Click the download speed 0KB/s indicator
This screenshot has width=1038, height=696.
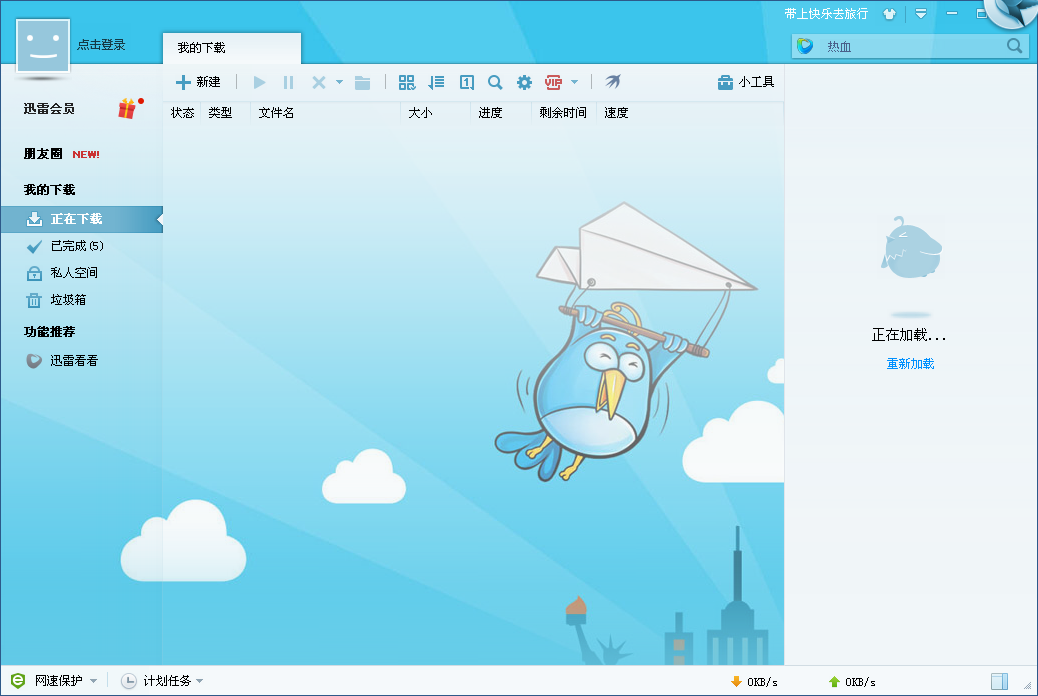coord(754,681)
